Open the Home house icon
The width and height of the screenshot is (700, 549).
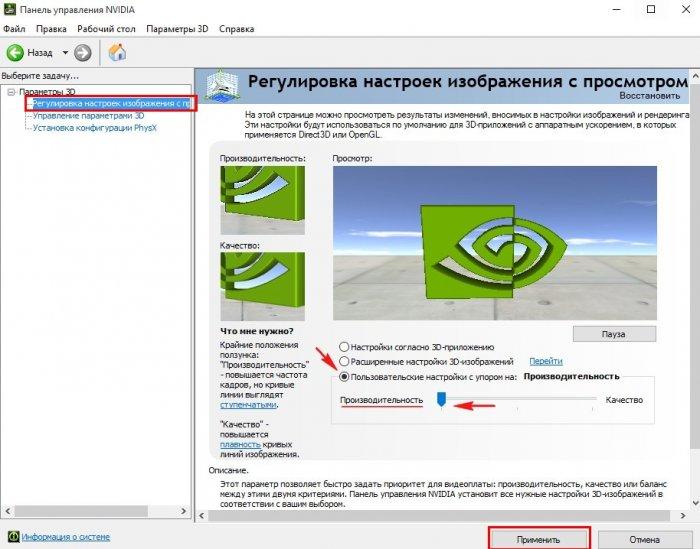click(117, 52)
